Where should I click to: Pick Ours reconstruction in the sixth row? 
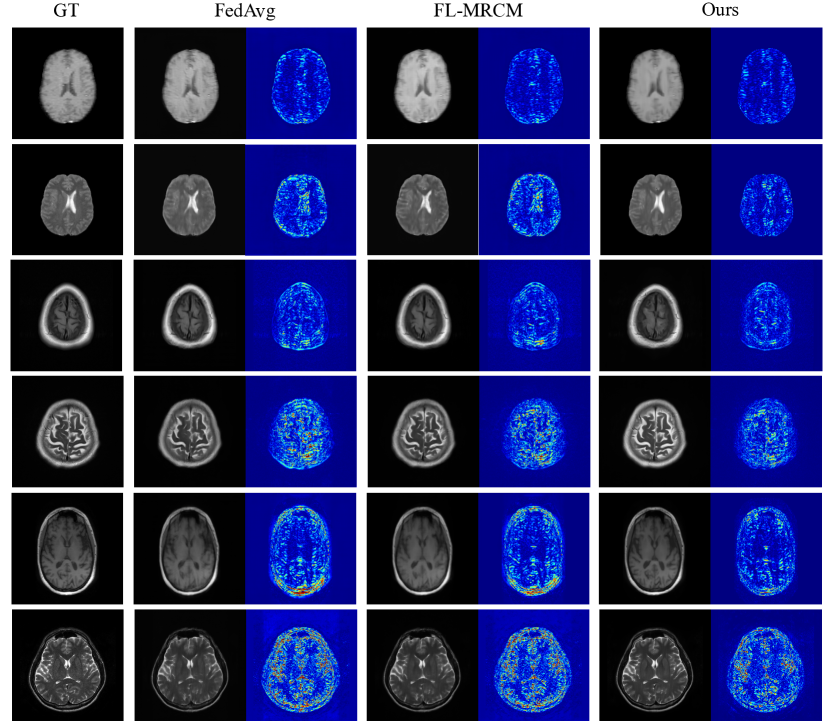point(655,665)
